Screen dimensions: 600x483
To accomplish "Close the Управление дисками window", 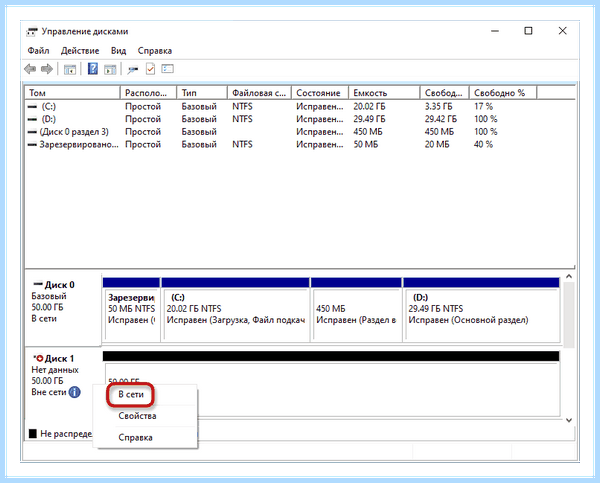I will (562, 31).
